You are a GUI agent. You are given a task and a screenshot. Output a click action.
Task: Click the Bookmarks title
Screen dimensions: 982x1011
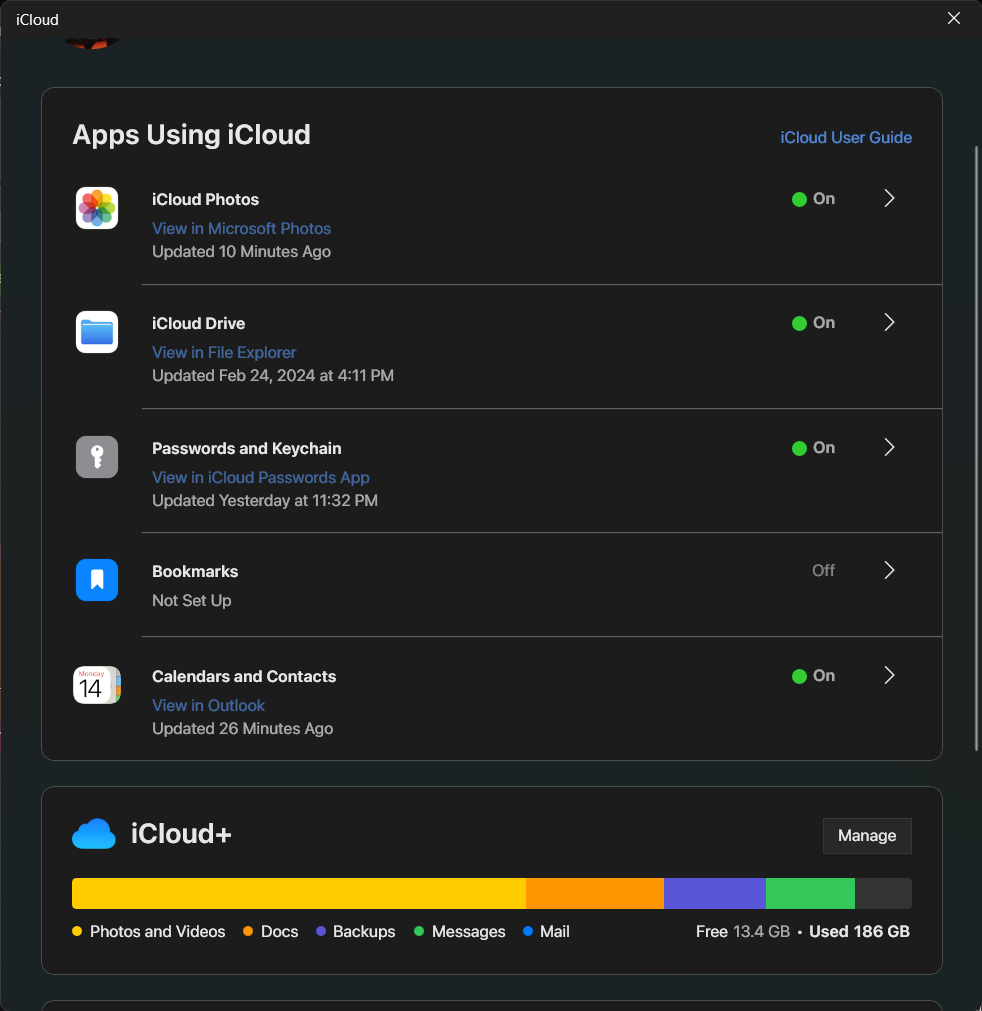(195, 571)
